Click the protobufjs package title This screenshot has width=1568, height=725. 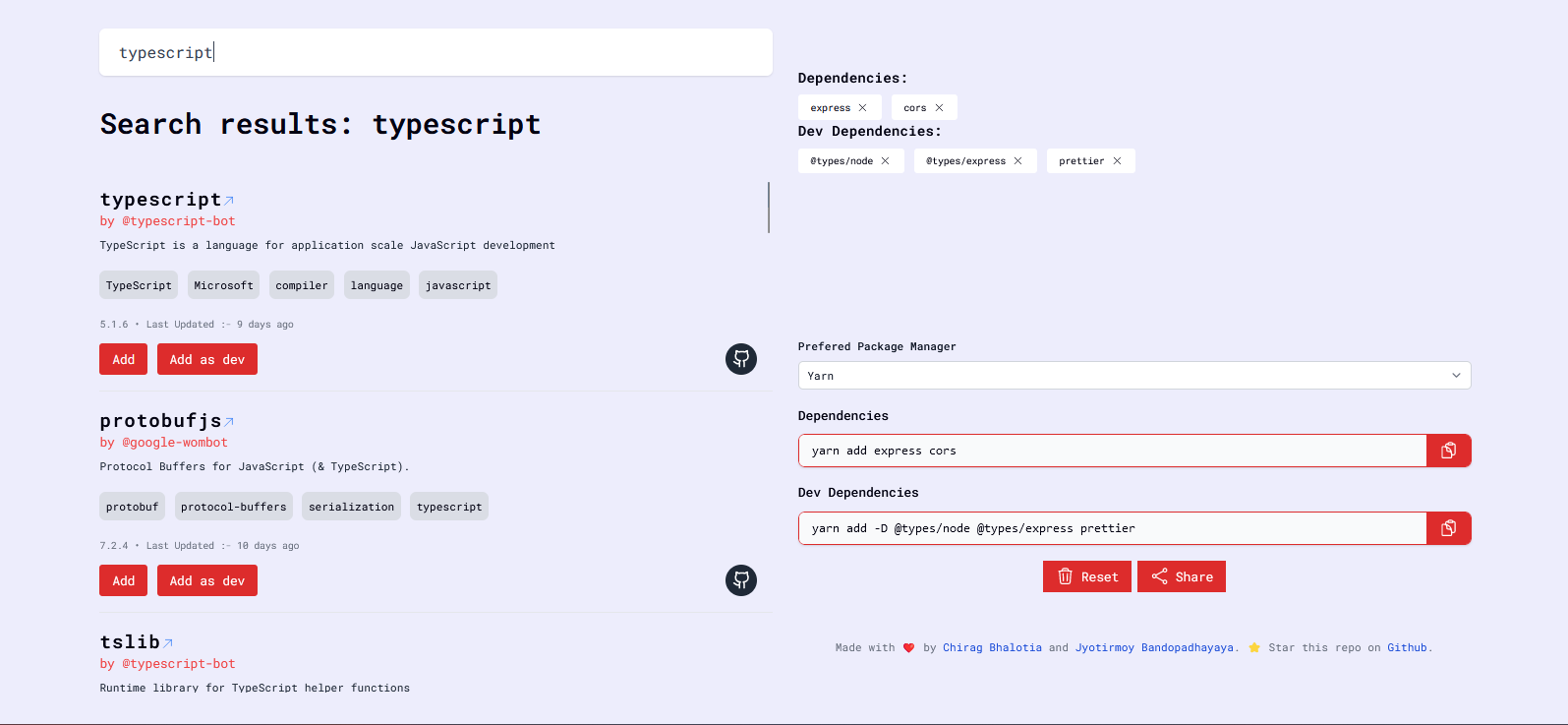coord(160,421)
